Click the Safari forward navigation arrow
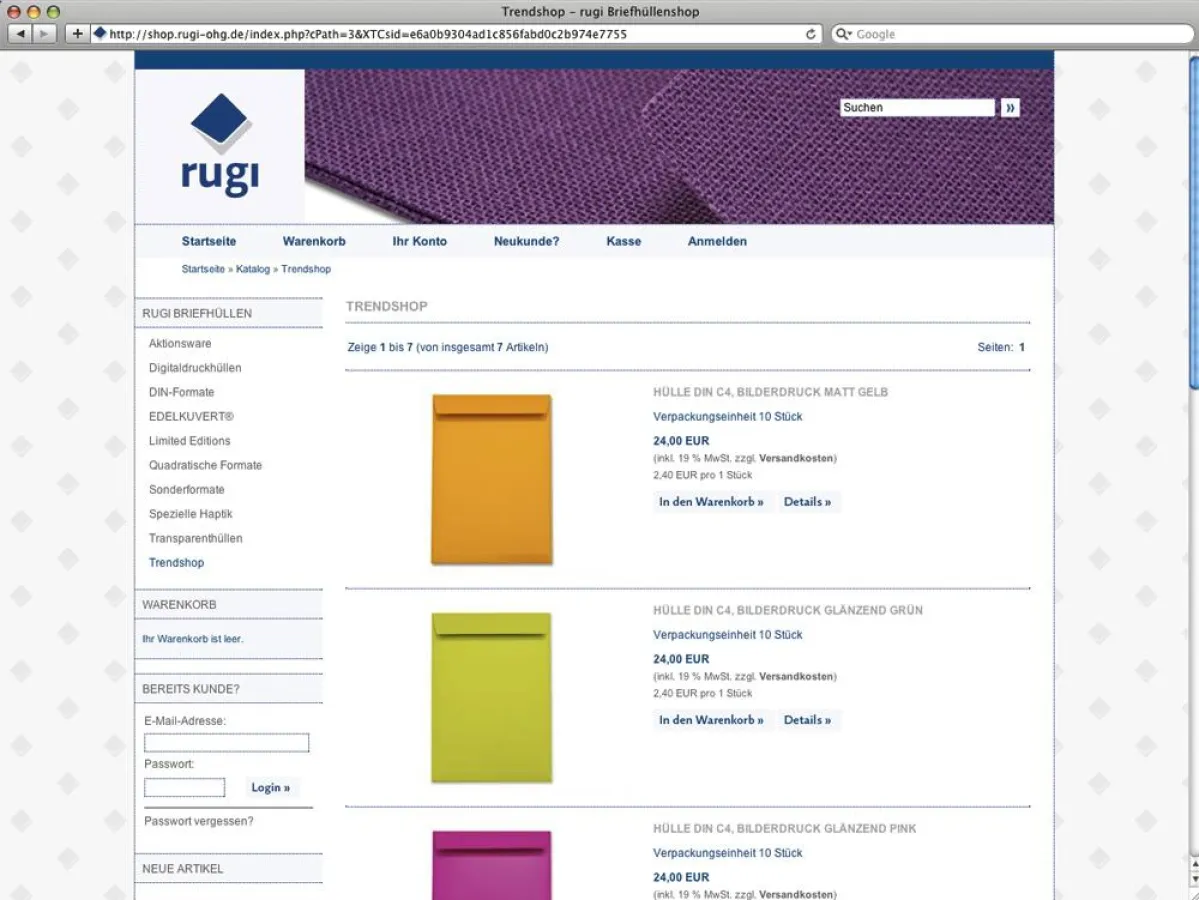1199x900 pixels. click(42, 33)
